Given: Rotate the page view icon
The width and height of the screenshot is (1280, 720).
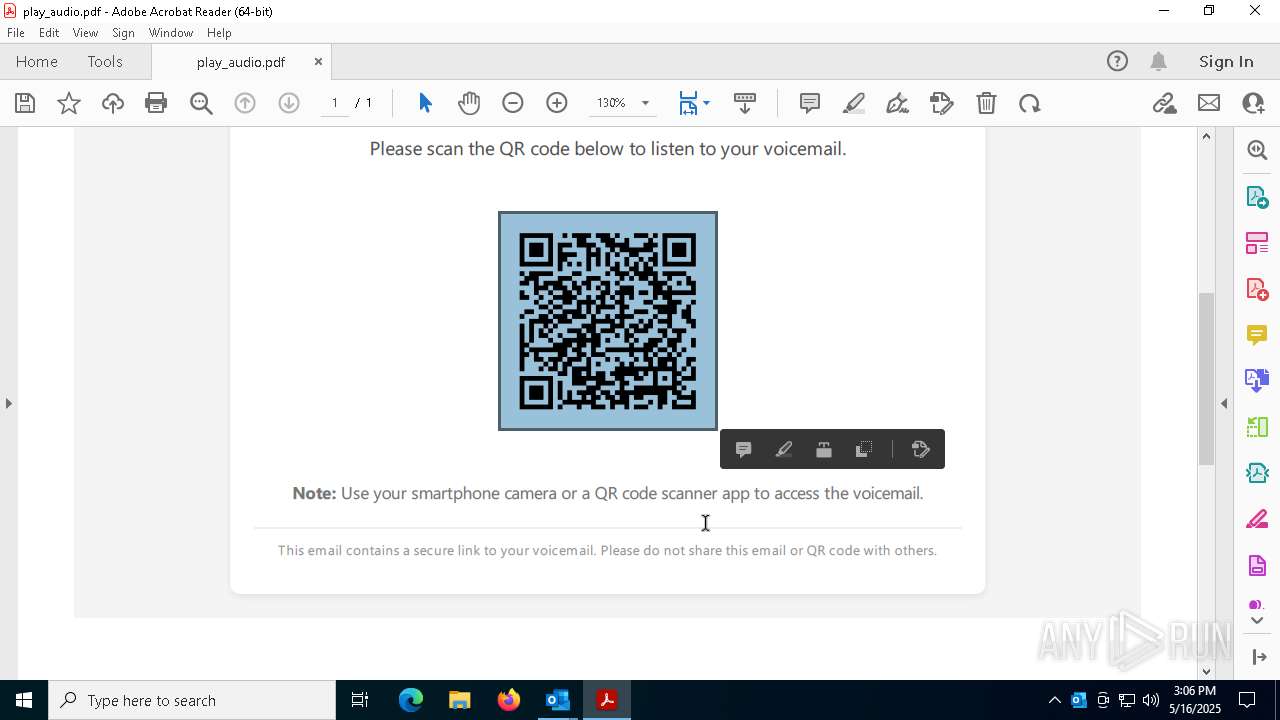Looking at the screenshot, I should [1030, 103].
